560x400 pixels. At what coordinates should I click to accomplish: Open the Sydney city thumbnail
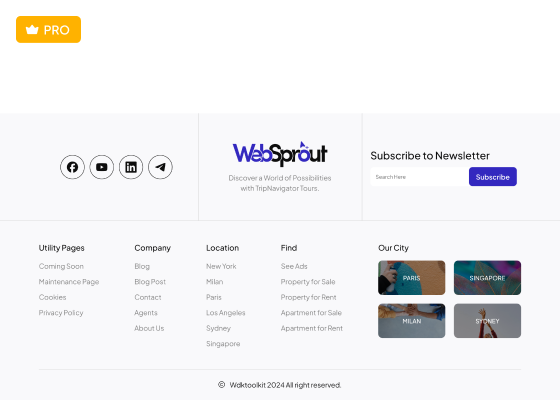pos(488,321)
